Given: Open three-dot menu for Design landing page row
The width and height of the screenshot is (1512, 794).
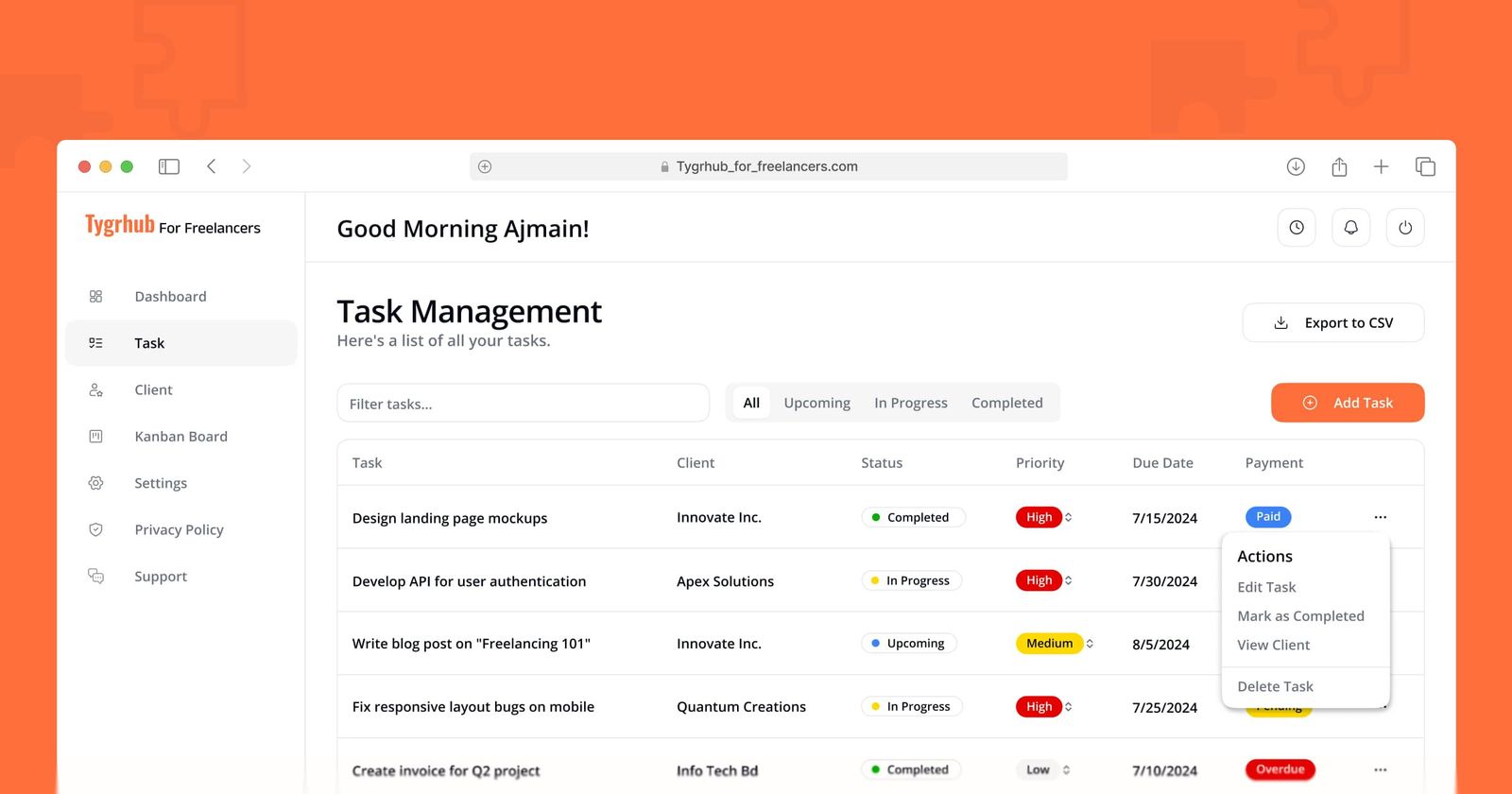Looking at the screenshot, I should (x=1381, y=517).
